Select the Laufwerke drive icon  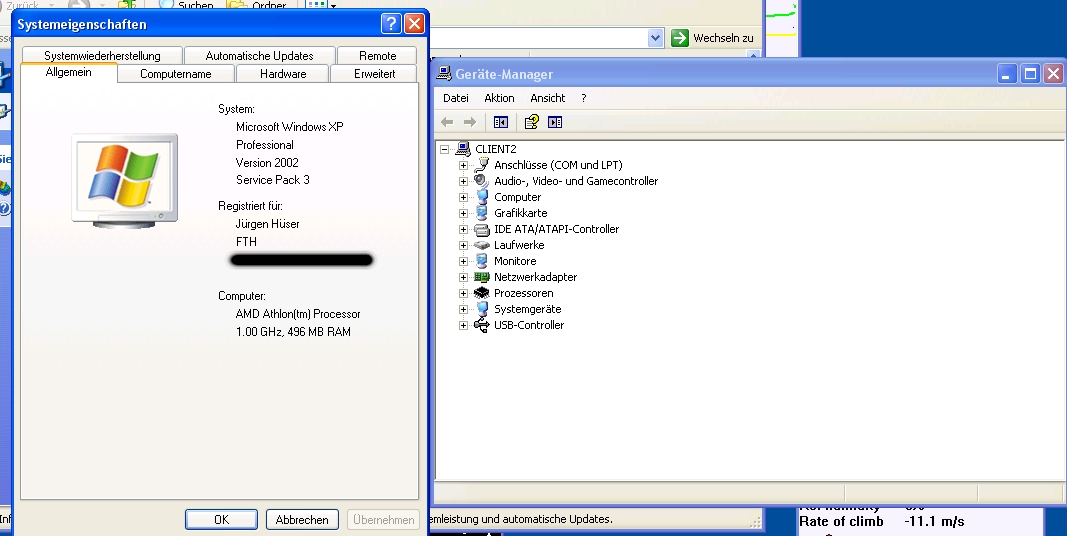point(482,245)
